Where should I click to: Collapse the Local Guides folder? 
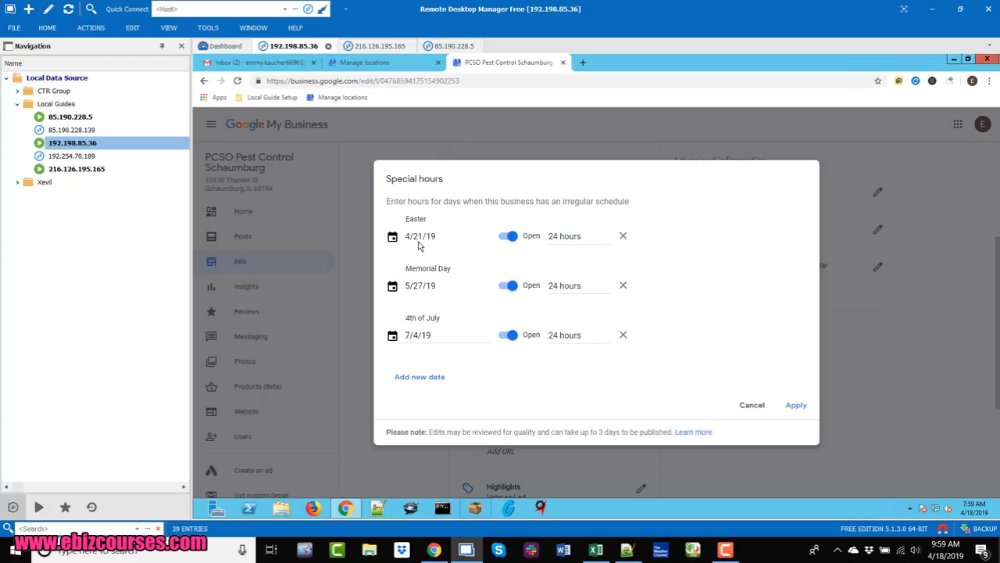[17, 104]
